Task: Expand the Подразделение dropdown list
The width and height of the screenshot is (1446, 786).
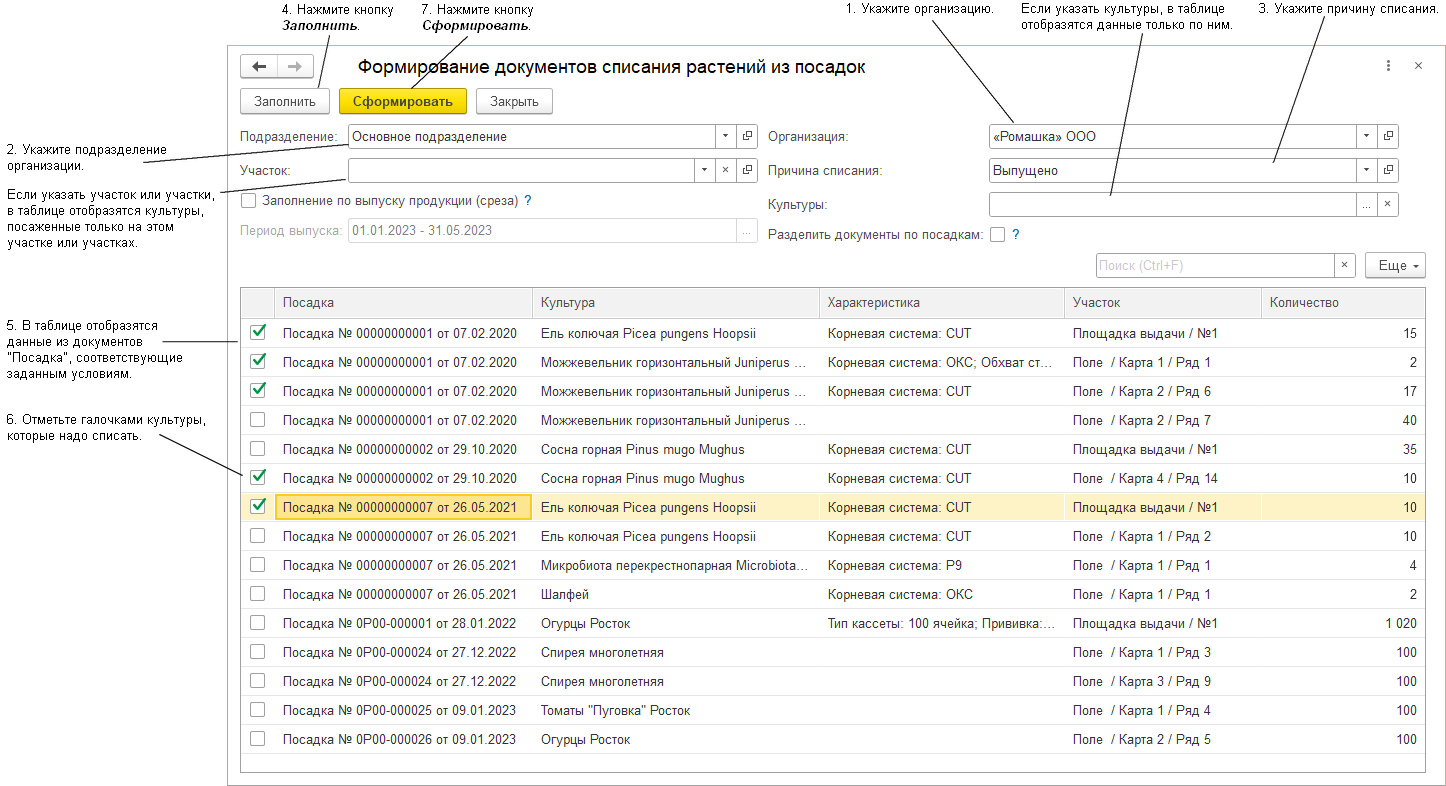Action: click(x=726, y=137)
